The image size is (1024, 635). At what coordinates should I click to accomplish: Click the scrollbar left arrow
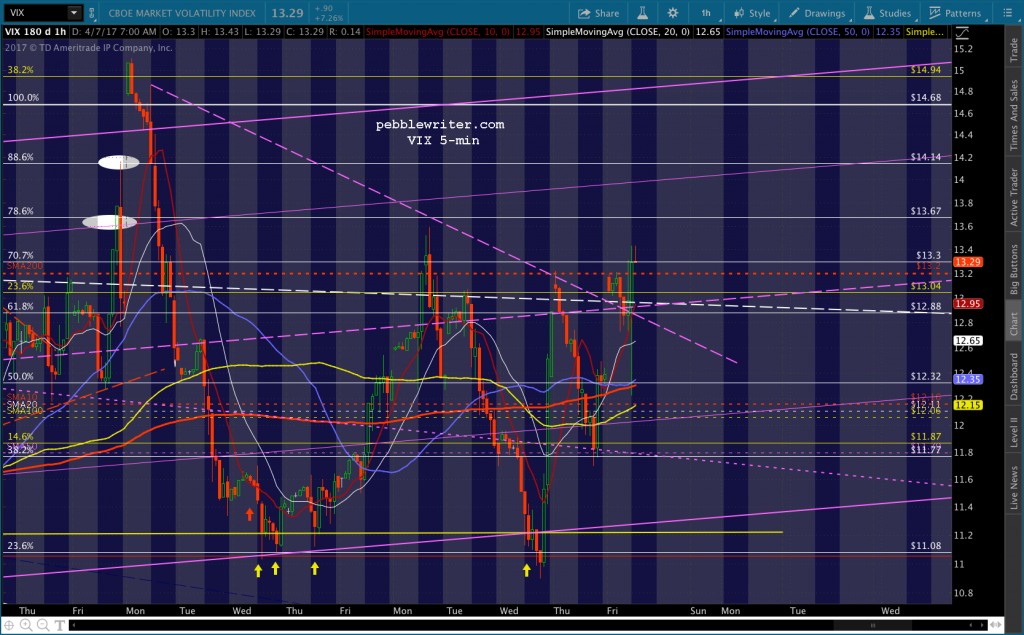tap(72, 625)
